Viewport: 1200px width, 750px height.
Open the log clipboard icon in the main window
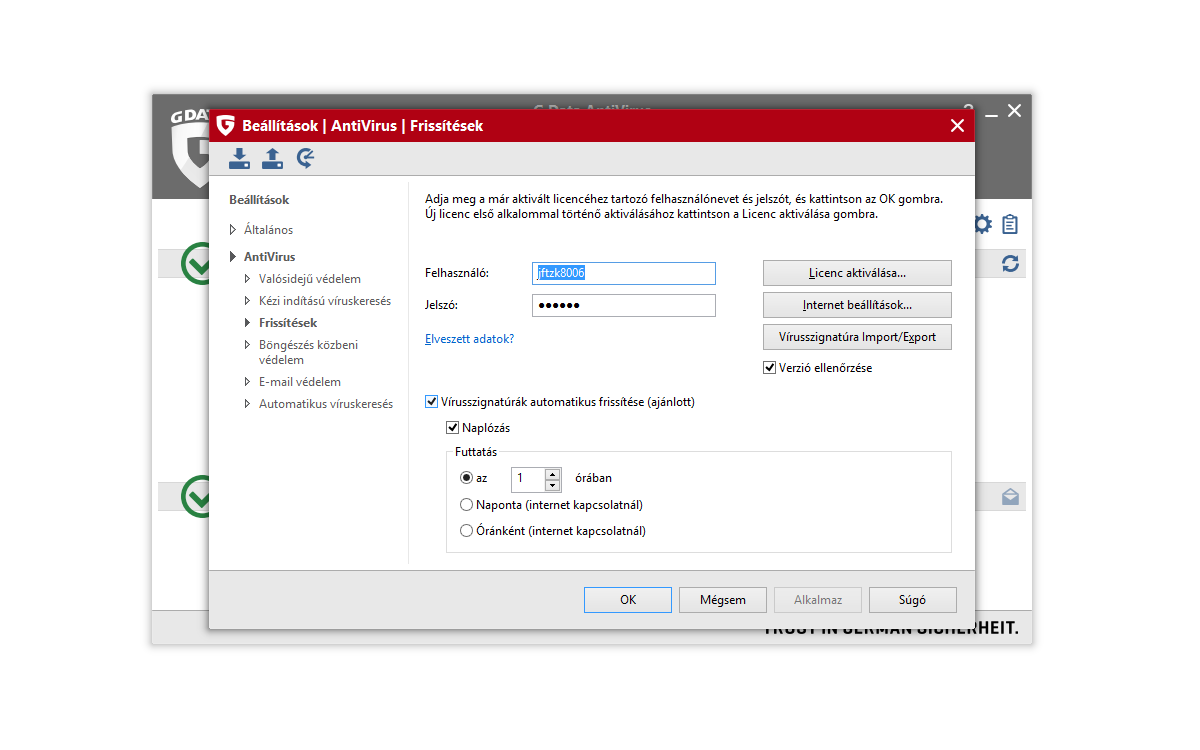coord(1010,224)
